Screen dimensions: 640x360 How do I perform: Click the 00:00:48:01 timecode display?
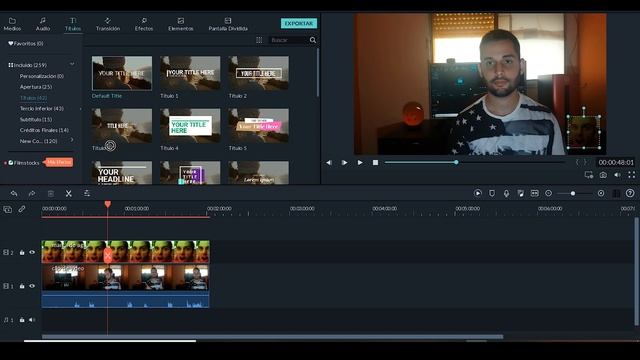coord(616,162)
